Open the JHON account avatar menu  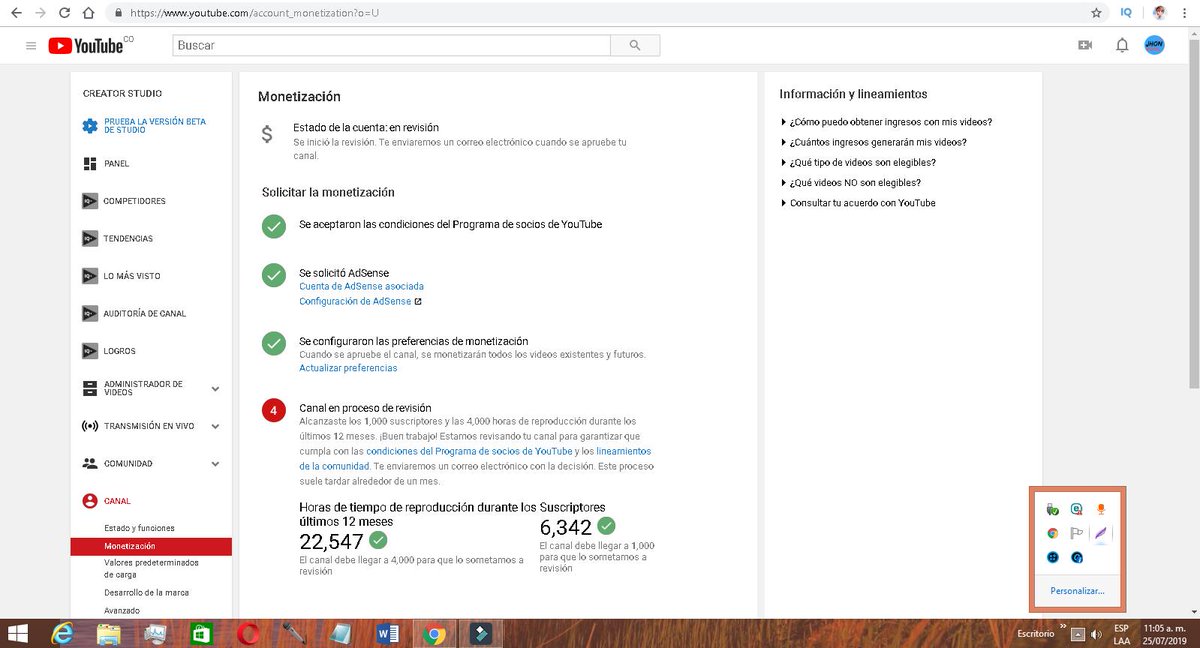(x=1155, y=45)
